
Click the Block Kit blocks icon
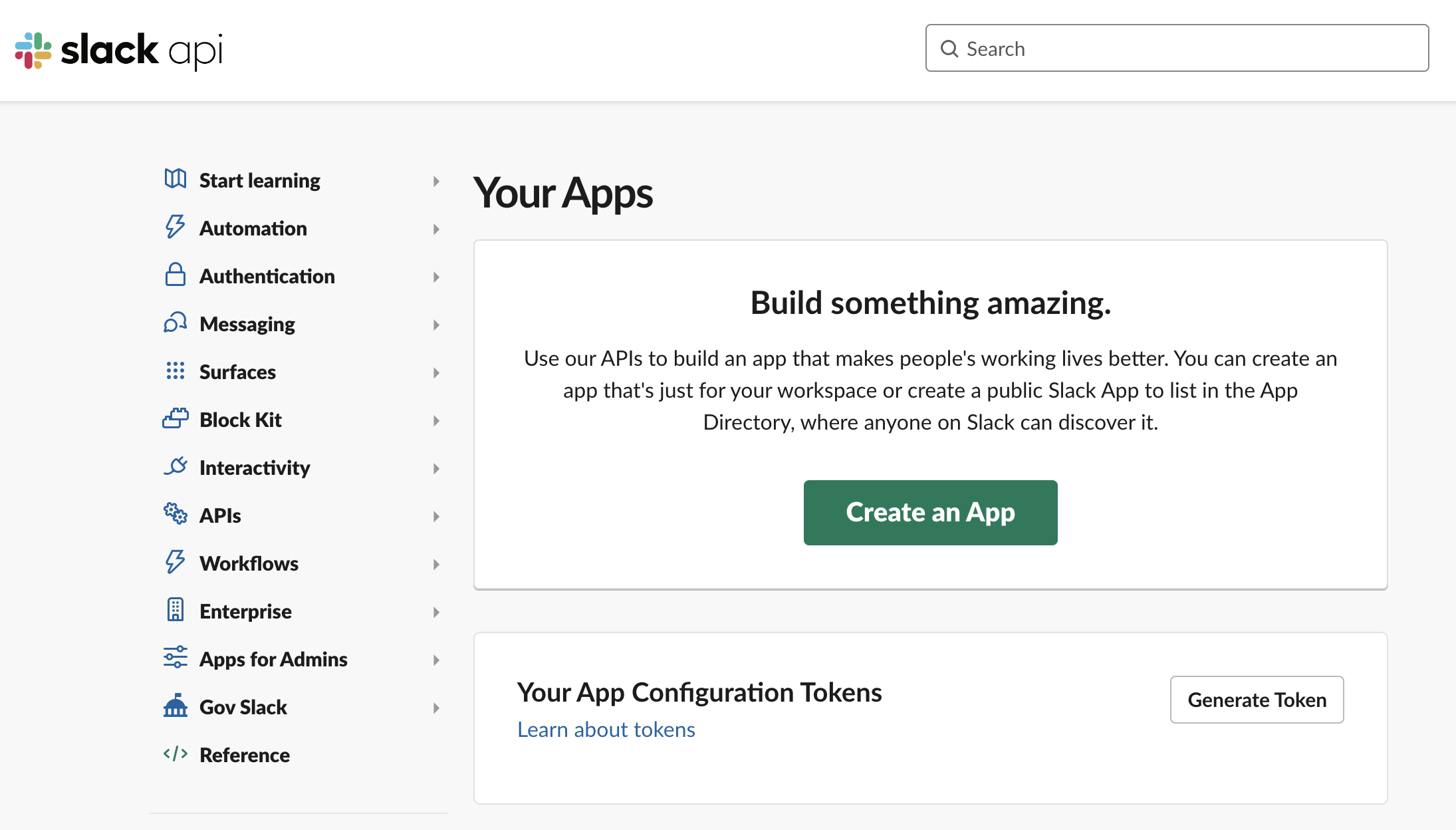(x=175, y=419)
